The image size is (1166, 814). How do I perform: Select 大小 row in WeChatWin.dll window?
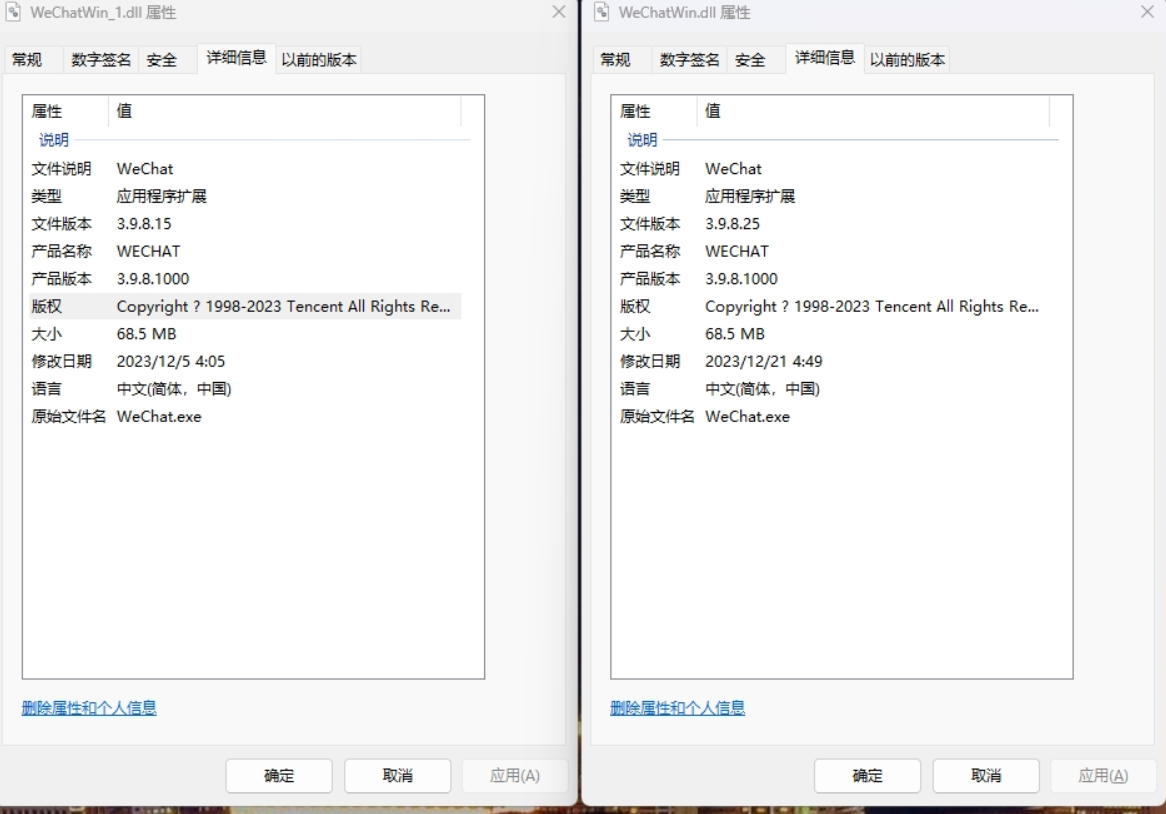(833, 334)
